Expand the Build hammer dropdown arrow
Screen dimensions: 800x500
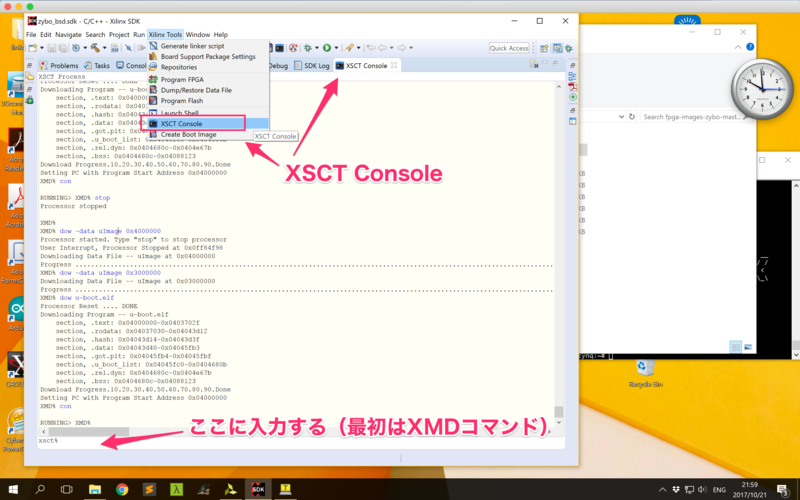tap(104, 48)
